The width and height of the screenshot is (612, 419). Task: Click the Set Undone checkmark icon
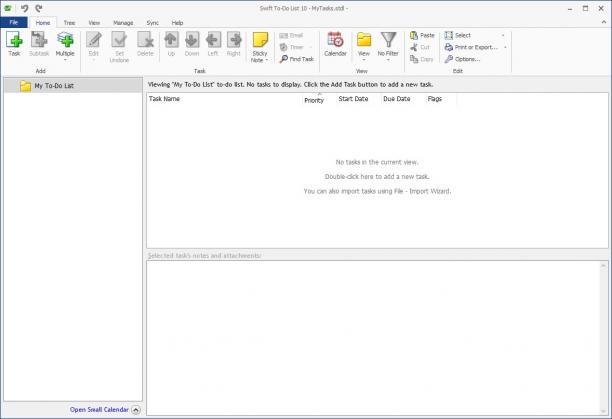pyautogui.click(x=119, y=40)
